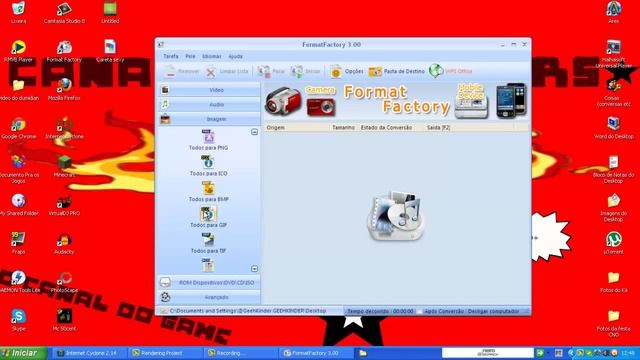Viewport: 640px width, 360px height.
Task: Click the partially visible converter icon below TIF
Action: [208, 265]
